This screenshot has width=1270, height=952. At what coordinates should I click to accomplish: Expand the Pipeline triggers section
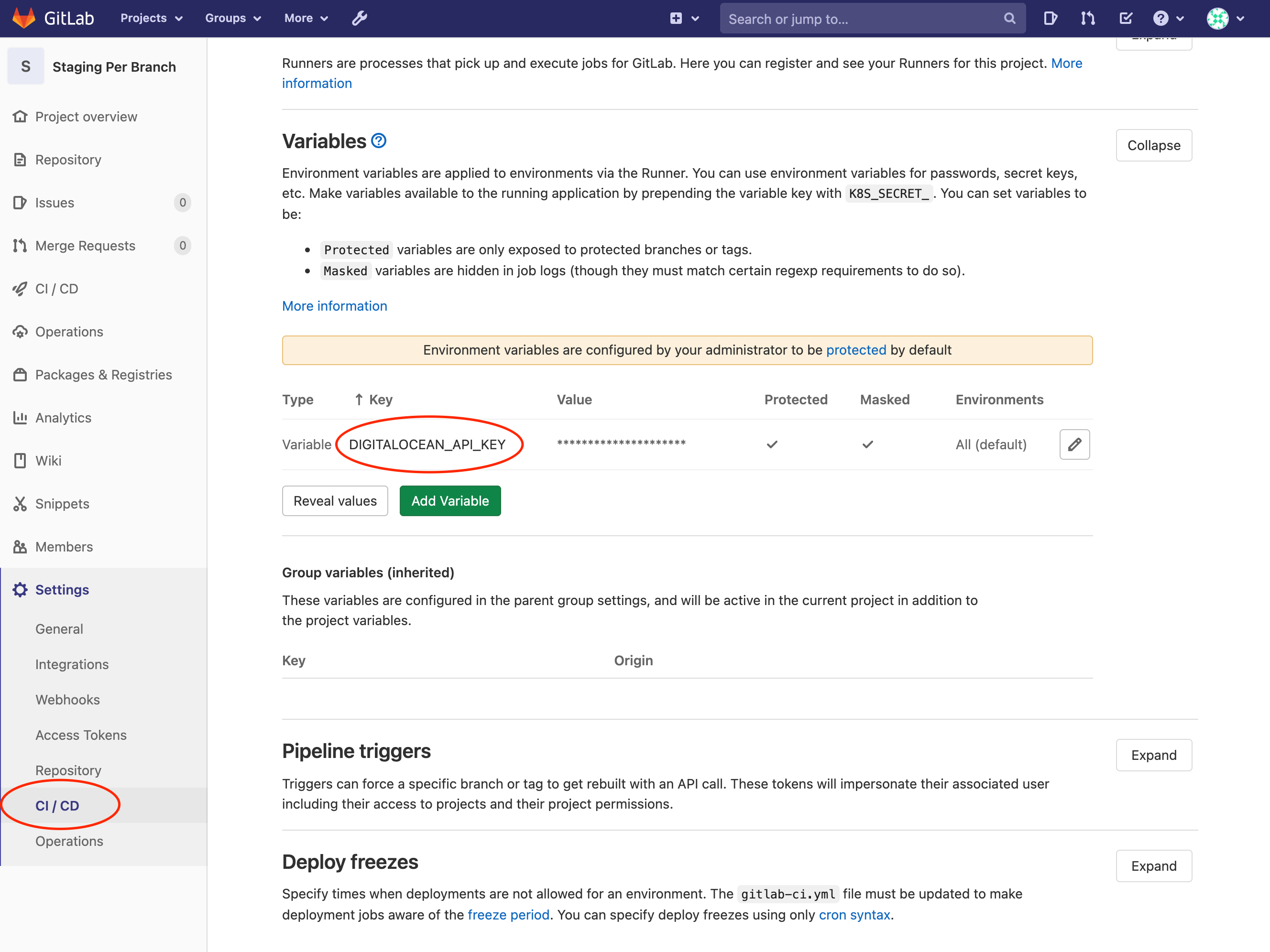(x=1154, y=755)
